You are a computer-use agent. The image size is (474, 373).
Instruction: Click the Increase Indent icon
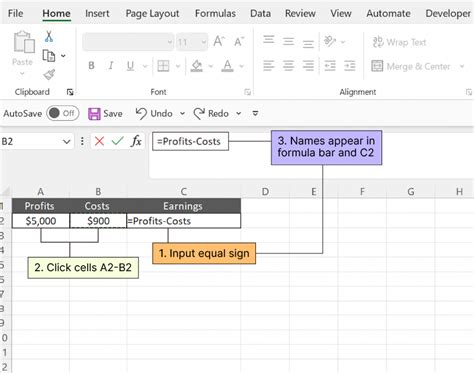(x=350, y=66)
